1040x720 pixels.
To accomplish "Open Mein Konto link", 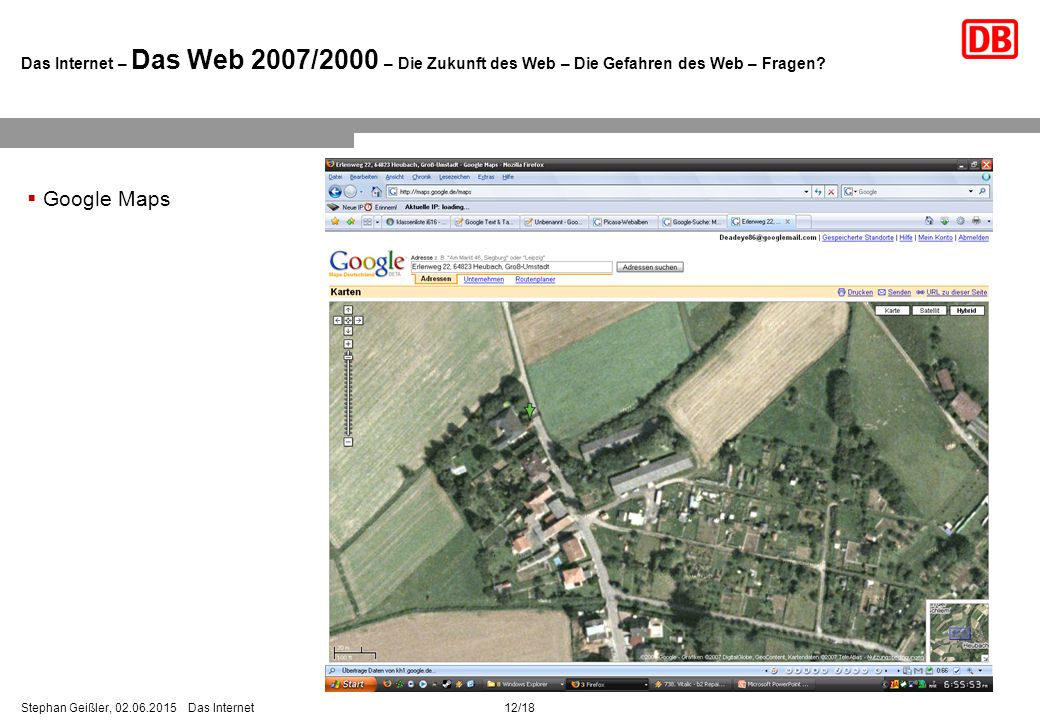I will pyautogui.click(x=935, y=237).
